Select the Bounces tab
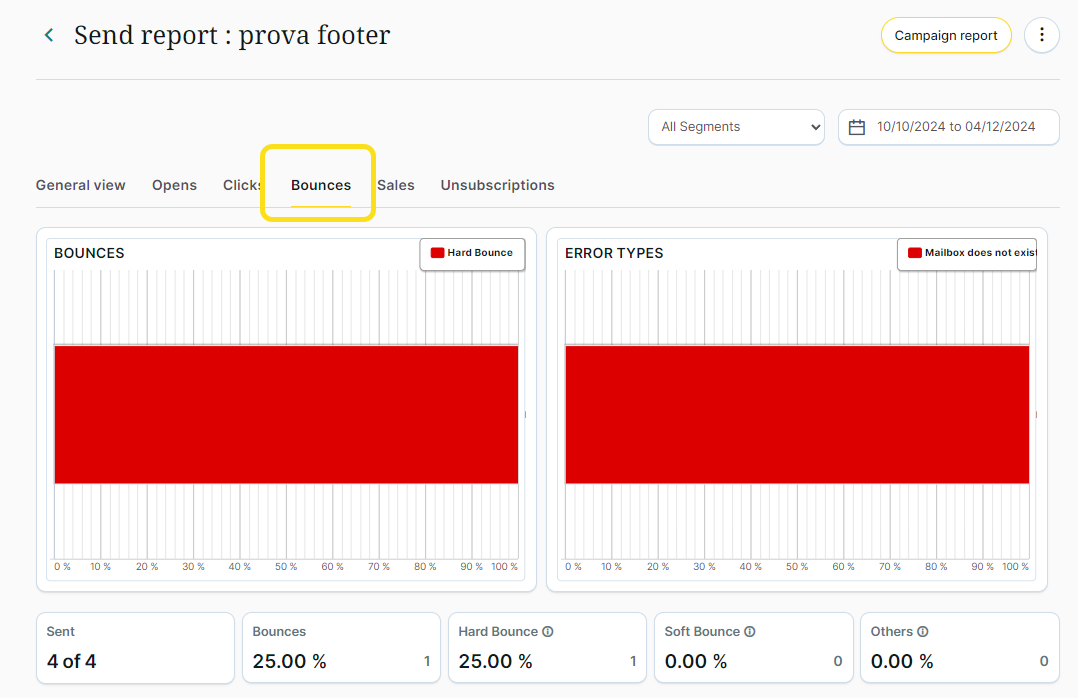The image size is (1078, 698). pos(321,185)
